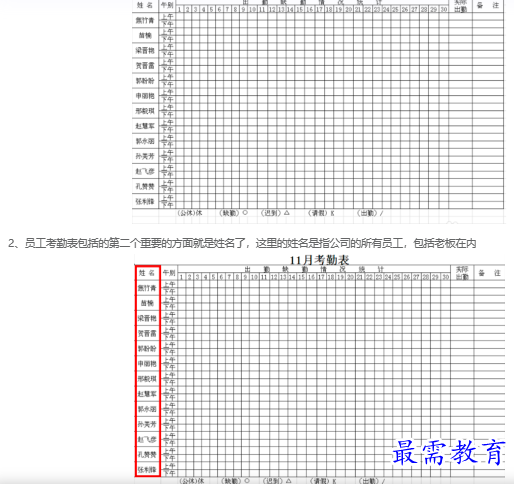514x484 pixels.
Task: Click name 贺晋雷 in the red-outlined column
Action: coord(147,333)
